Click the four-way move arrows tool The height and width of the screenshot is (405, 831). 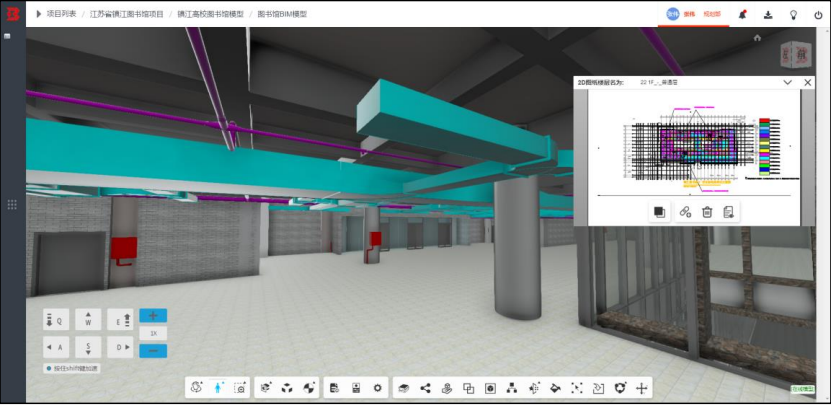[x=641, y=388]
